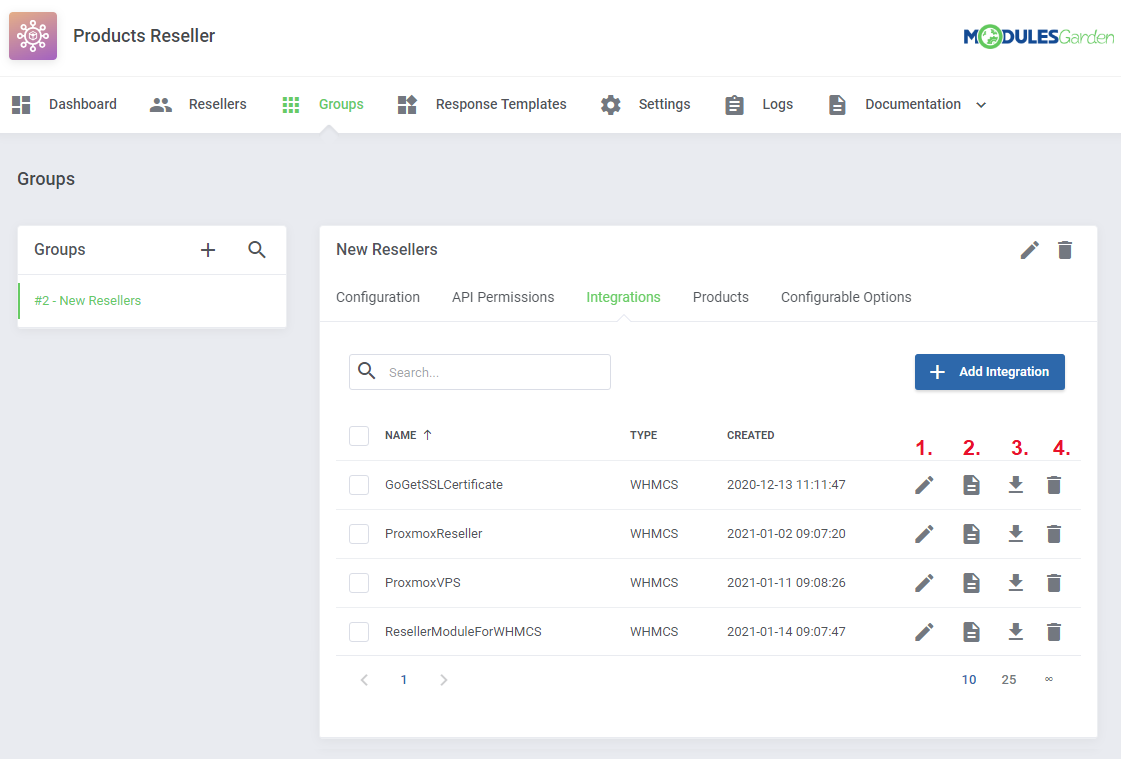Toggle the select-all checkbox in table header
The height and width of the screenshot is (759, 1121).
pyautogui.click(x=359, y=436)
